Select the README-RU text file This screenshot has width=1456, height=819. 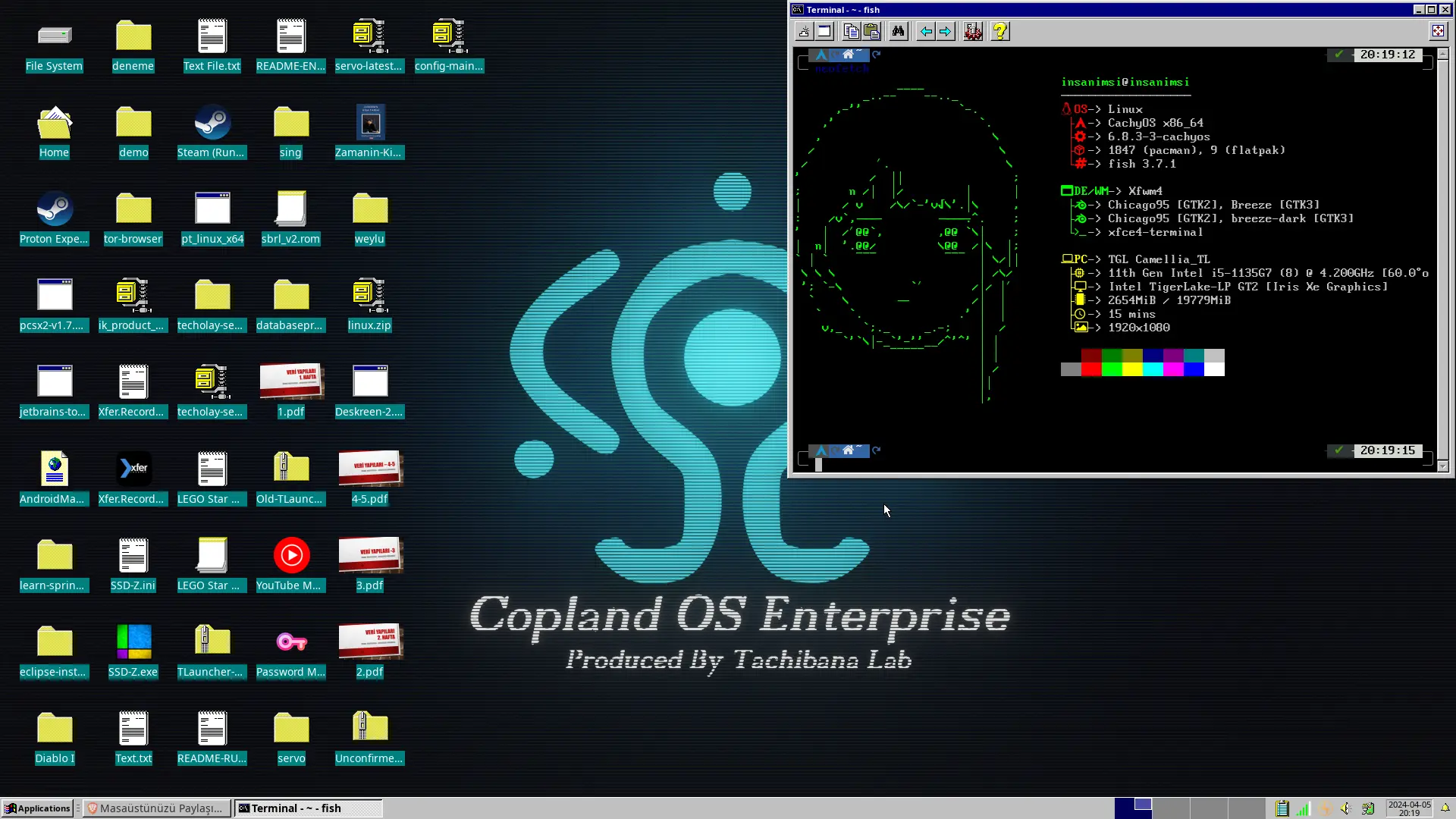click(x=212, y=739)
